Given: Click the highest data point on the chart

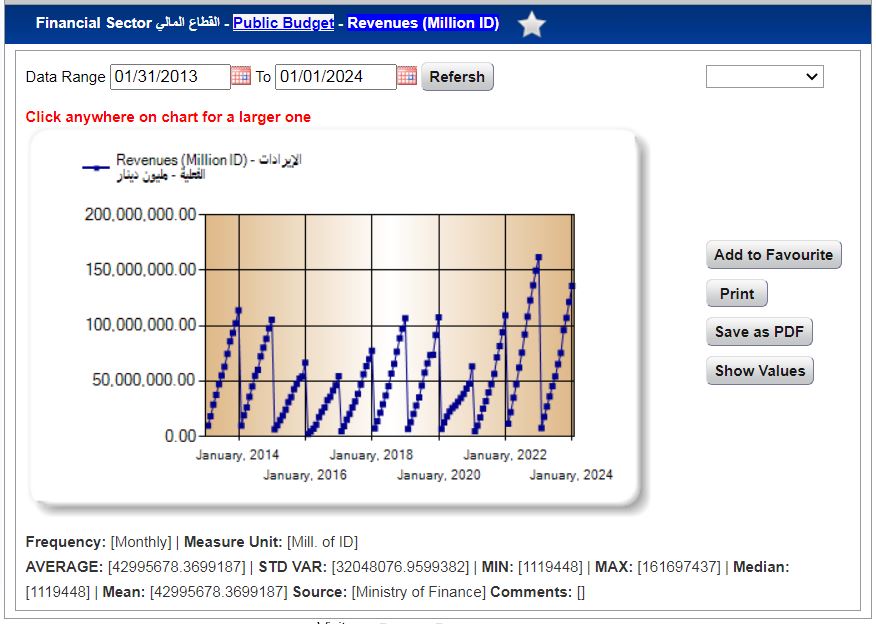Looking at the screenshot, I should click(x=539, y=257).
